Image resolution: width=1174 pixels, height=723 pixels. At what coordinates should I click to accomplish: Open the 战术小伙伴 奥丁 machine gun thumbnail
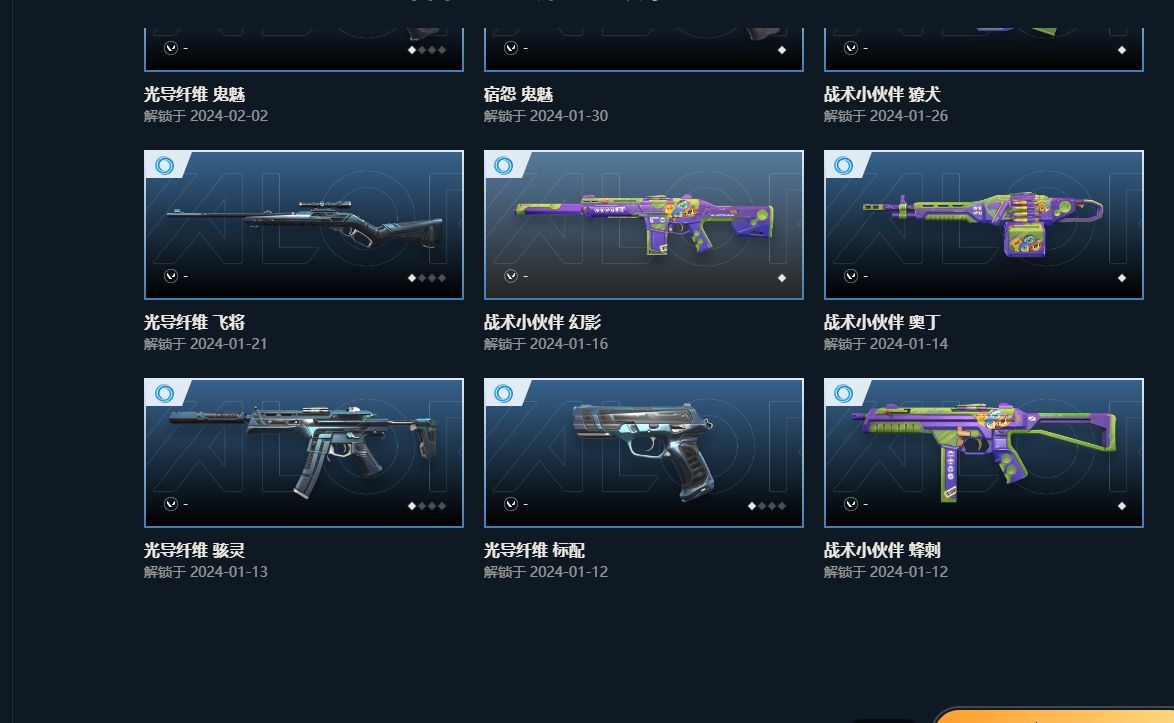coord(984,225)
